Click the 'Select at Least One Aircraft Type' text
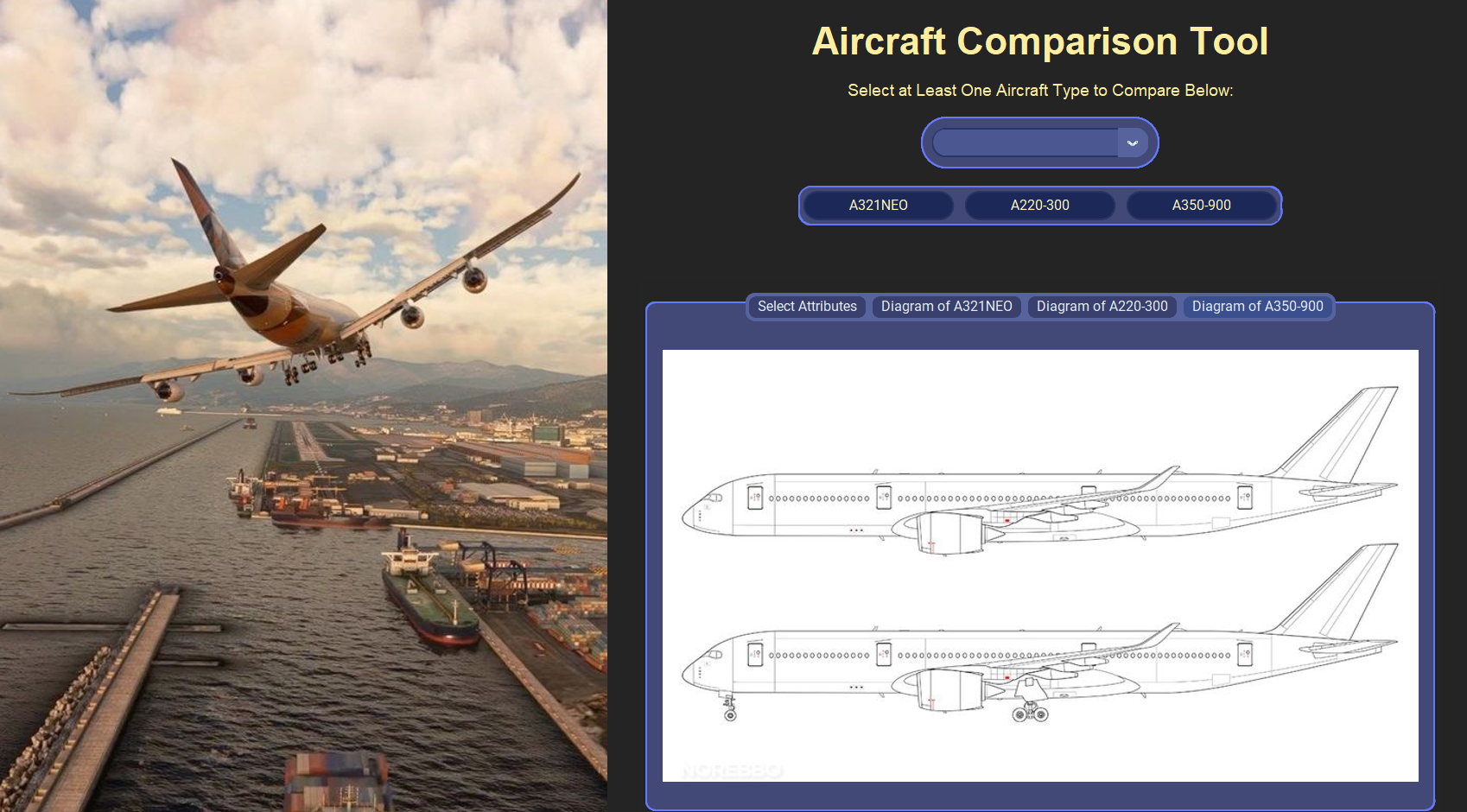The height and width of the screenshot is (812, 1467). tap(1040, 91)
